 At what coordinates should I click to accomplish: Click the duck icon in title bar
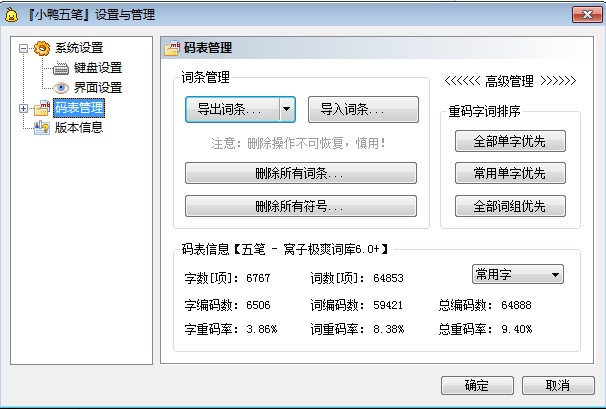coord(11,15)
